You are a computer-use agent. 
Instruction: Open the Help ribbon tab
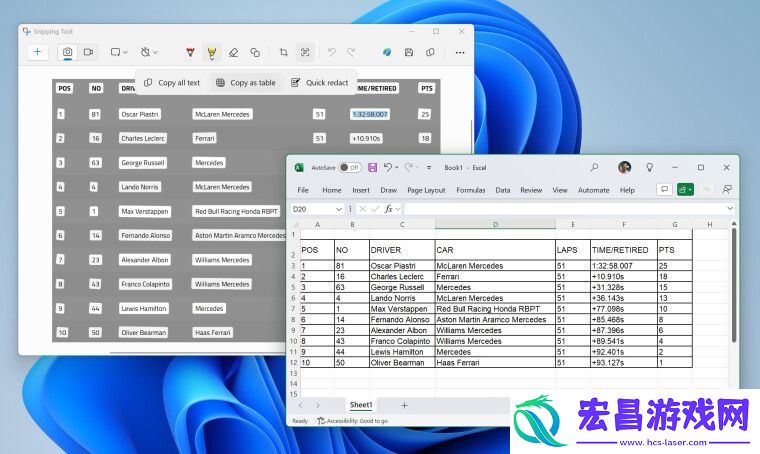click(x=627, y=190)
